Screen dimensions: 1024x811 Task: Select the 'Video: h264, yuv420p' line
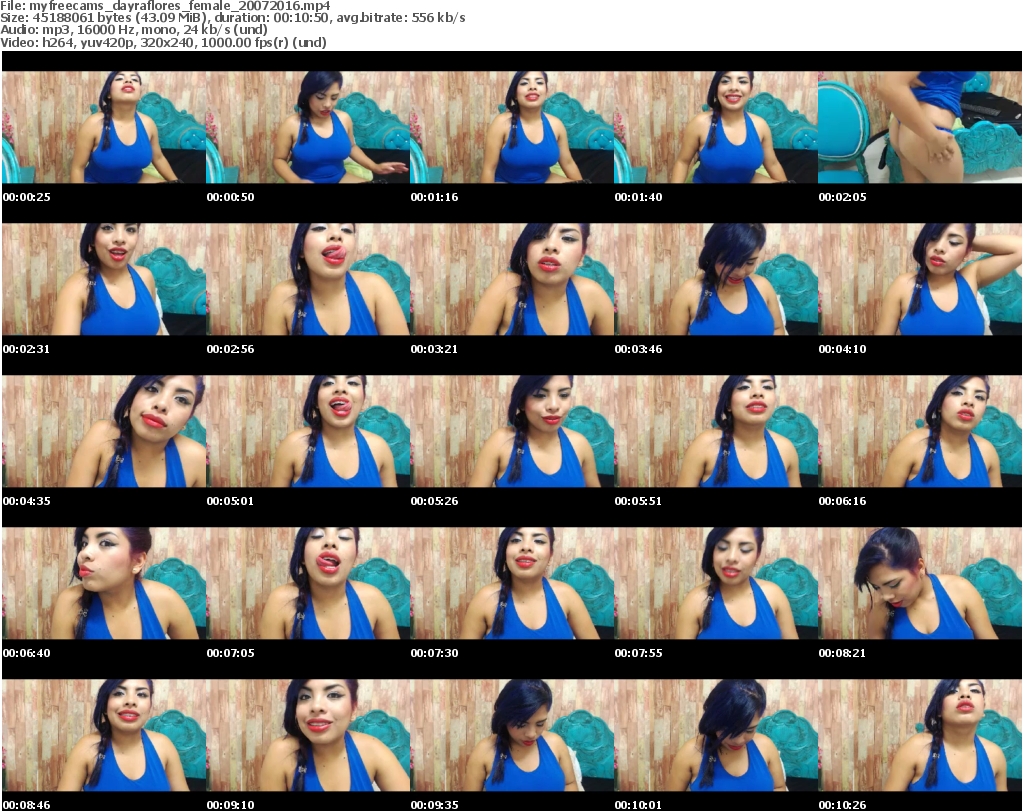tap(163, 42)
